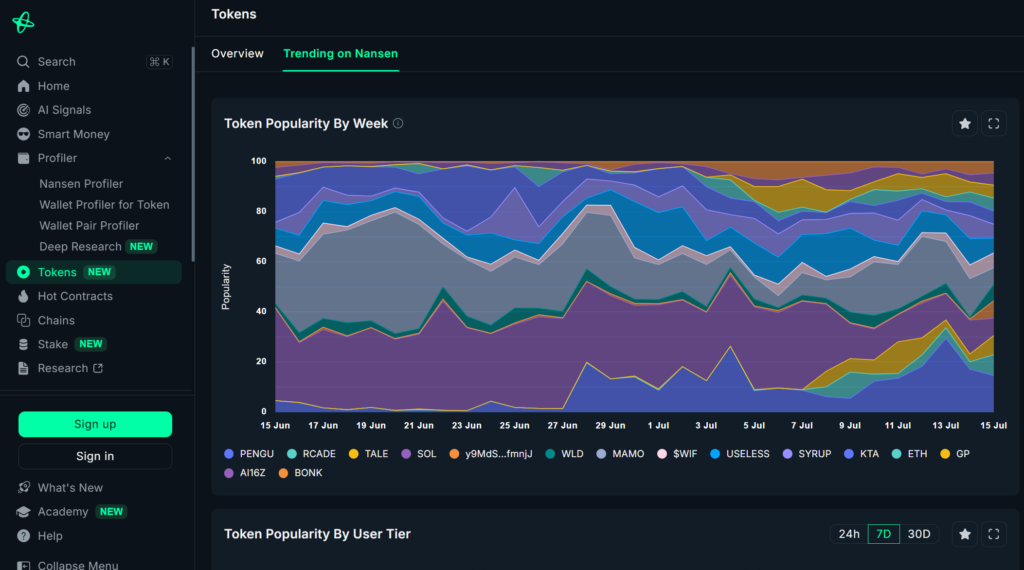The width and height of the screenshot is (1024, 570).
Task: Open the Trending on Nansen tab
Action: 340,54
